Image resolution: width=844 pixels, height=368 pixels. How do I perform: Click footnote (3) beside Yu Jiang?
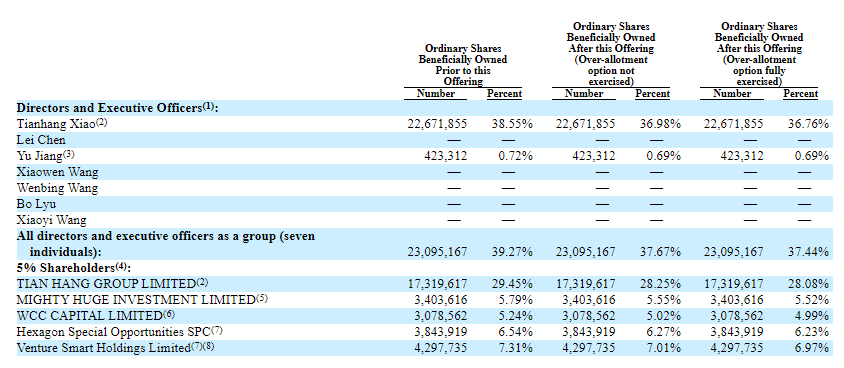coord(69,154)
